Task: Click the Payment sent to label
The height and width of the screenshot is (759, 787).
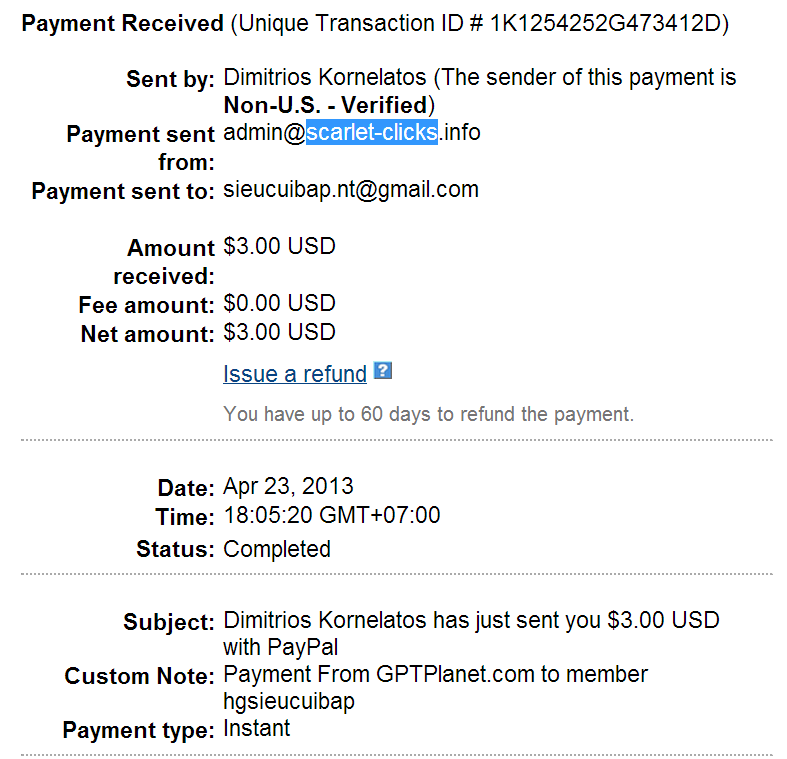Action: tap(123, 191)
